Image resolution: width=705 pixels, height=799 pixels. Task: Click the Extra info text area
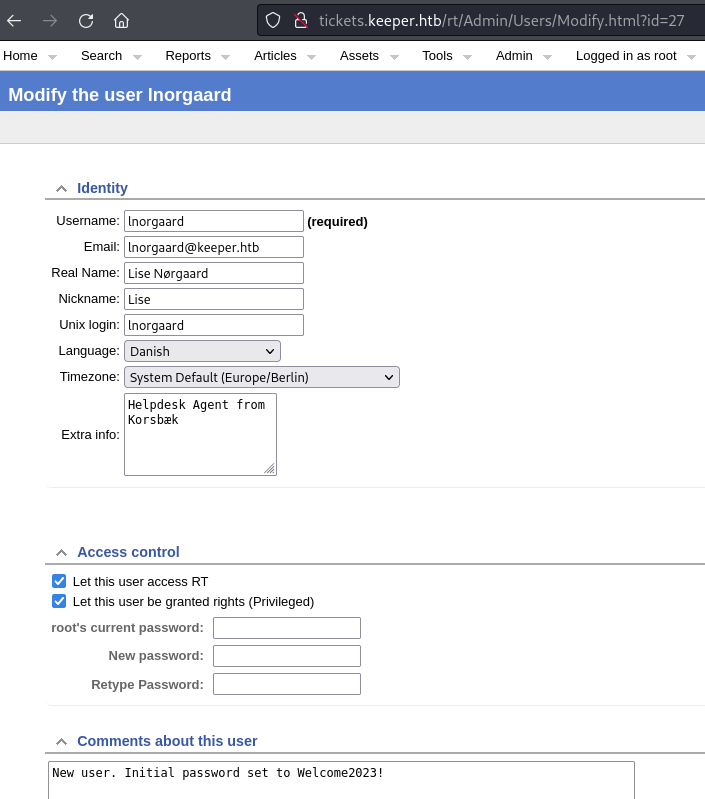coord(200,434)
